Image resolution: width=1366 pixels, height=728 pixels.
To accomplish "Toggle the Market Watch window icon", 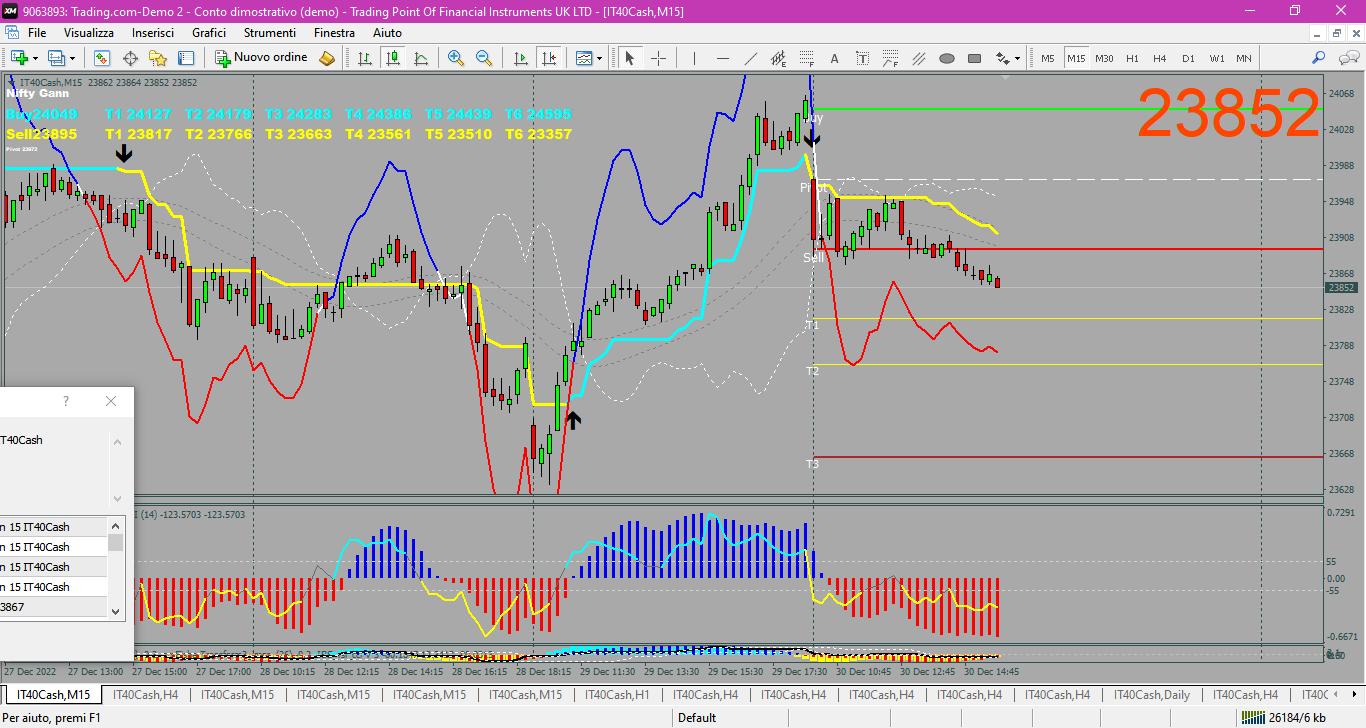I will click(x=102, y=58).
